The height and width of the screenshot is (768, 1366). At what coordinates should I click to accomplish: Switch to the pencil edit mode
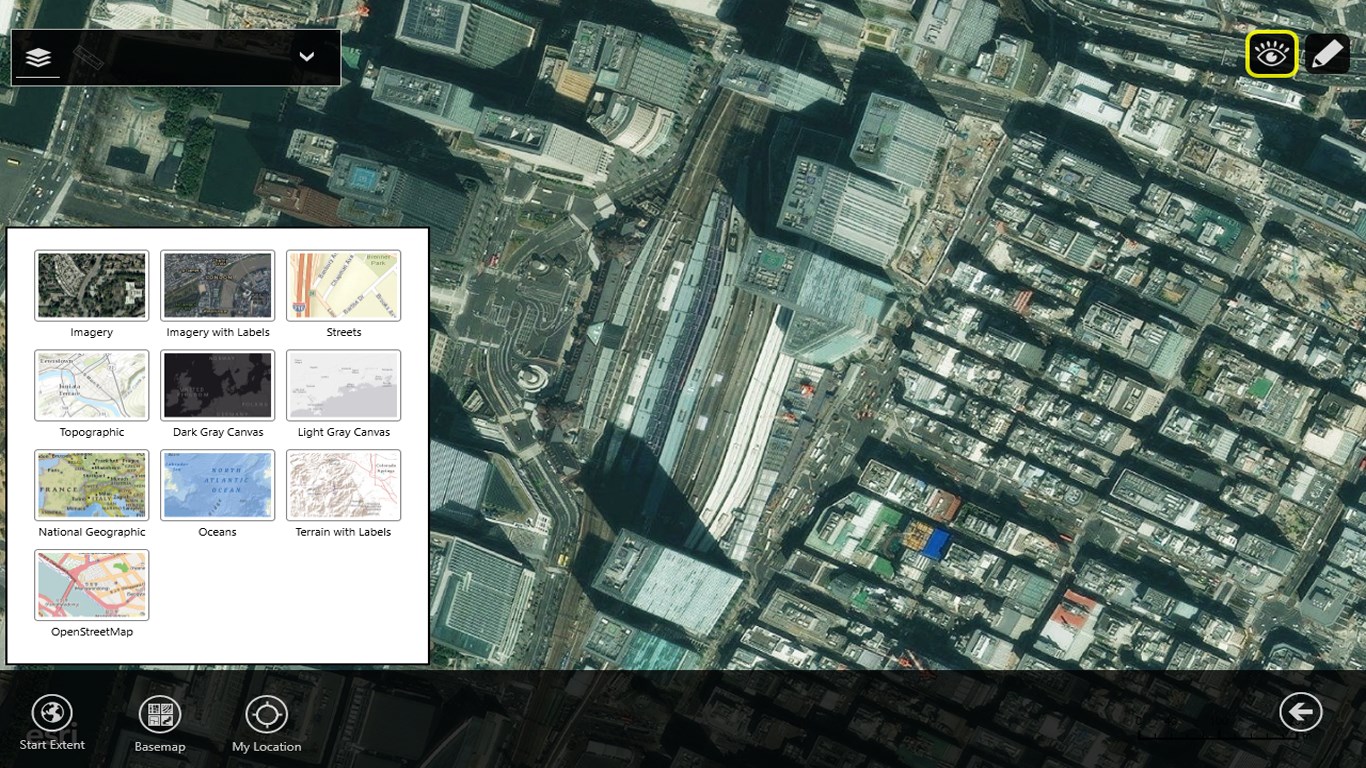(x=1327, y=54)
